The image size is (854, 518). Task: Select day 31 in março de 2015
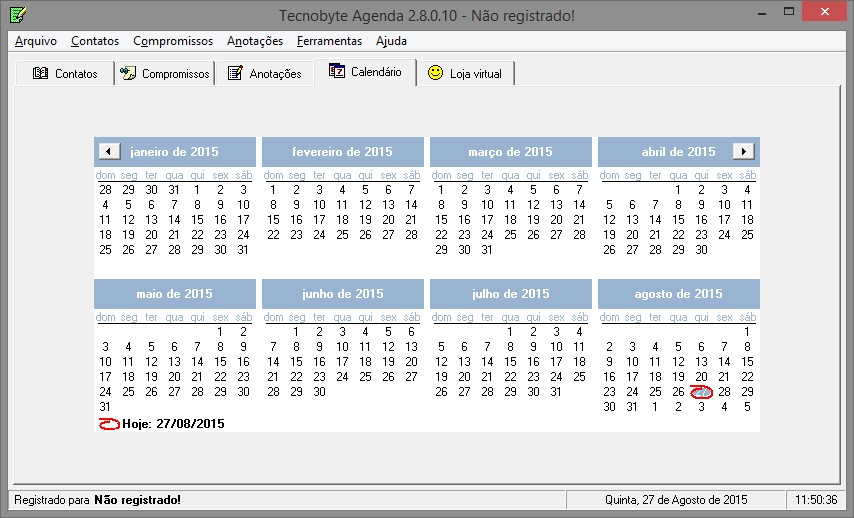pyautogui.click(x=487, y=249)
